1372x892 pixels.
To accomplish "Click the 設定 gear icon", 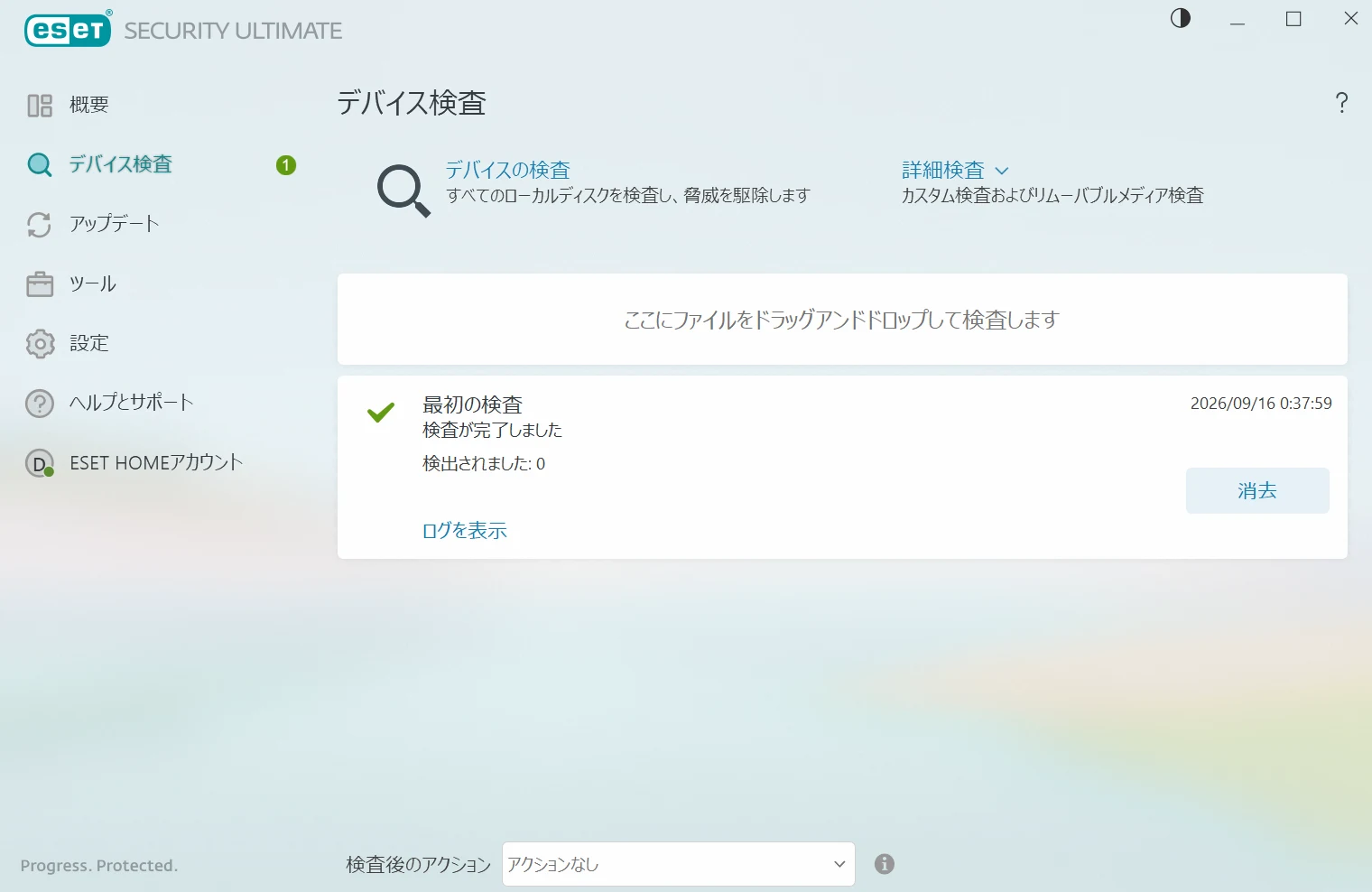I will [x=40, y=344].
